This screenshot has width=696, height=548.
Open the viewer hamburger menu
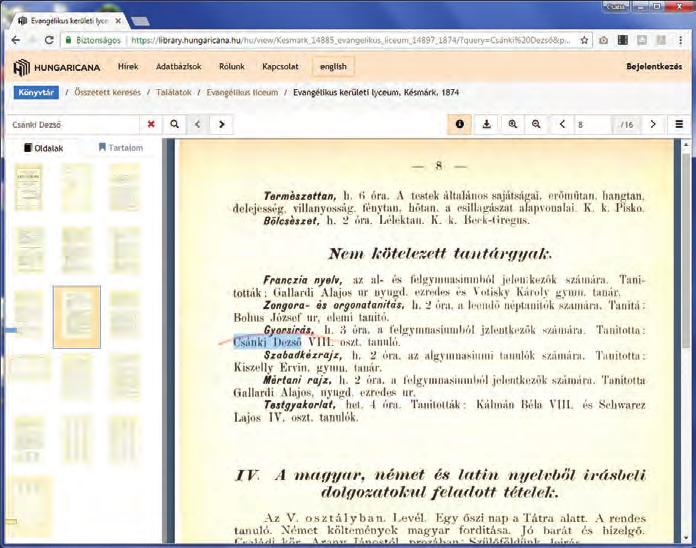(679, 124)
